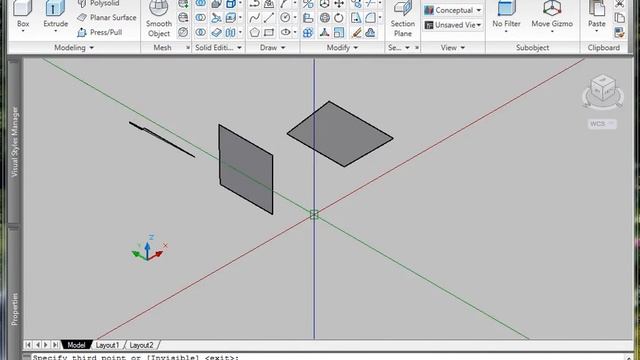Open the Extrude dropdown arrow
640x360 pixels.
(x=56, y=32)
